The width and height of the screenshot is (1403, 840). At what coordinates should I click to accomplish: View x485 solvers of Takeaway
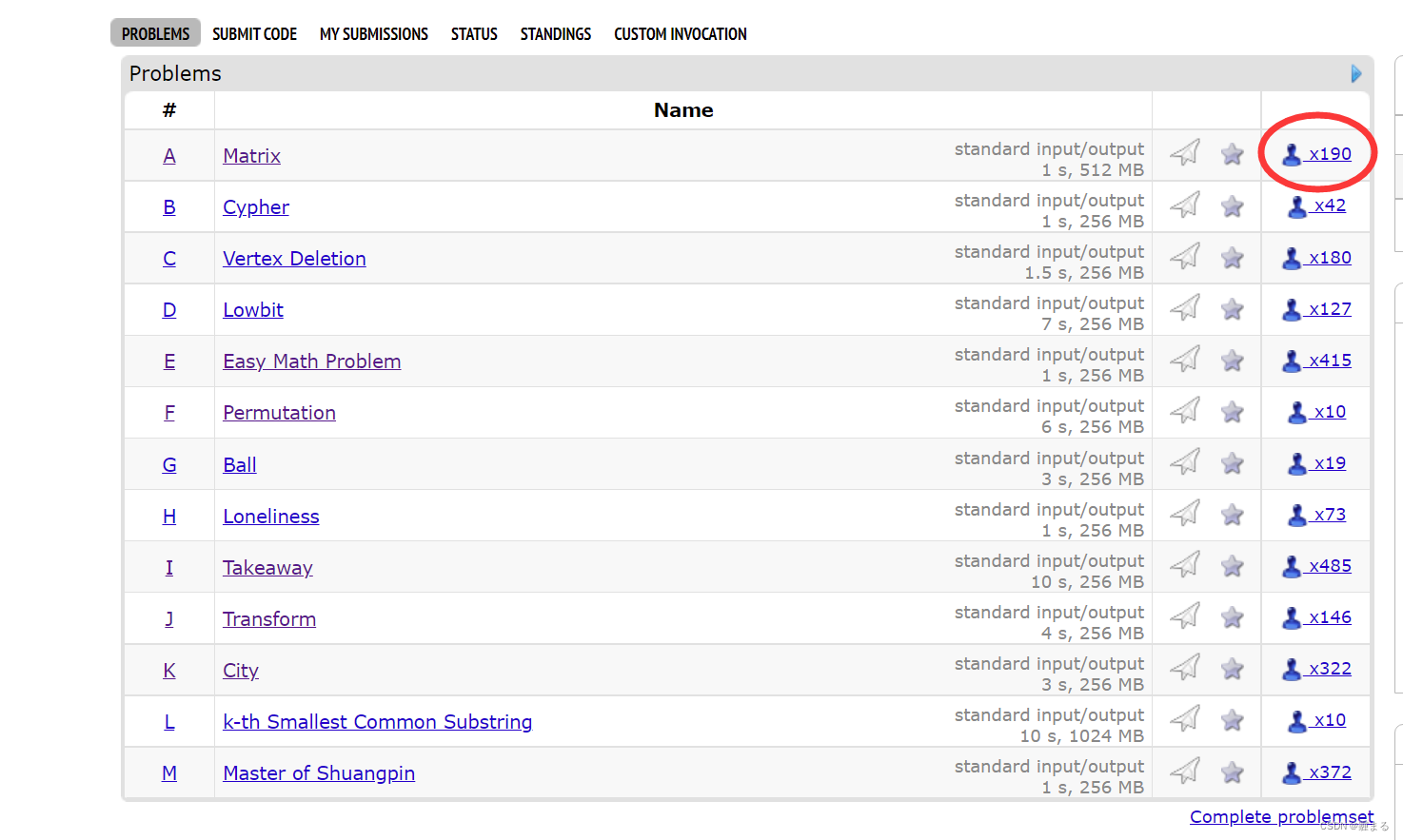tap(1317, 566)
